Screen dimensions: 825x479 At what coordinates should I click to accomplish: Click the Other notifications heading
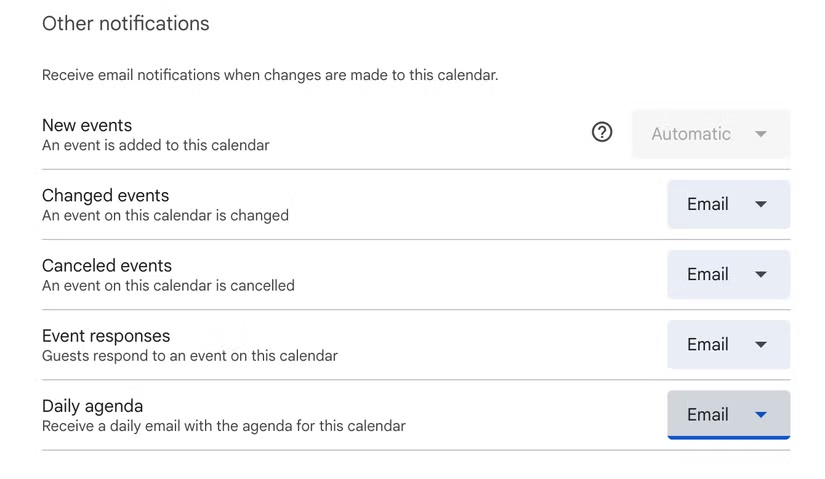(x=126, y=23)
